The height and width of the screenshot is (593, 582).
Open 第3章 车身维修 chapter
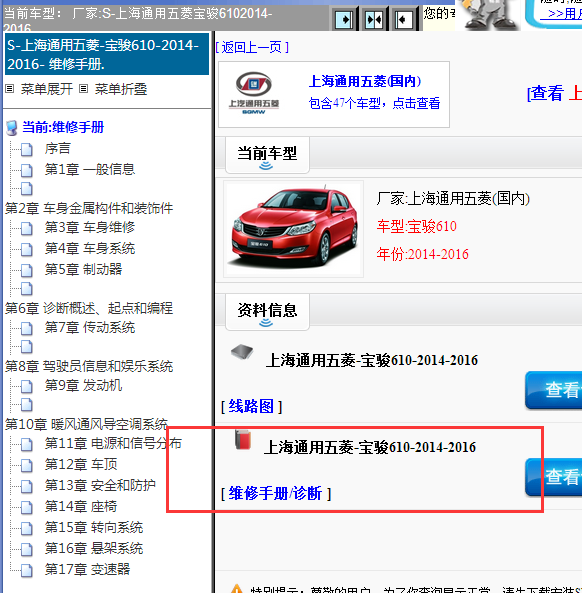[90, 227]
